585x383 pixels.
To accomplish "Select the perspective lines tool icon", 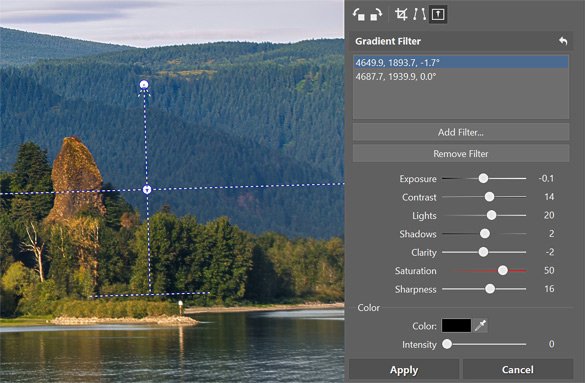I will [419, 15].
